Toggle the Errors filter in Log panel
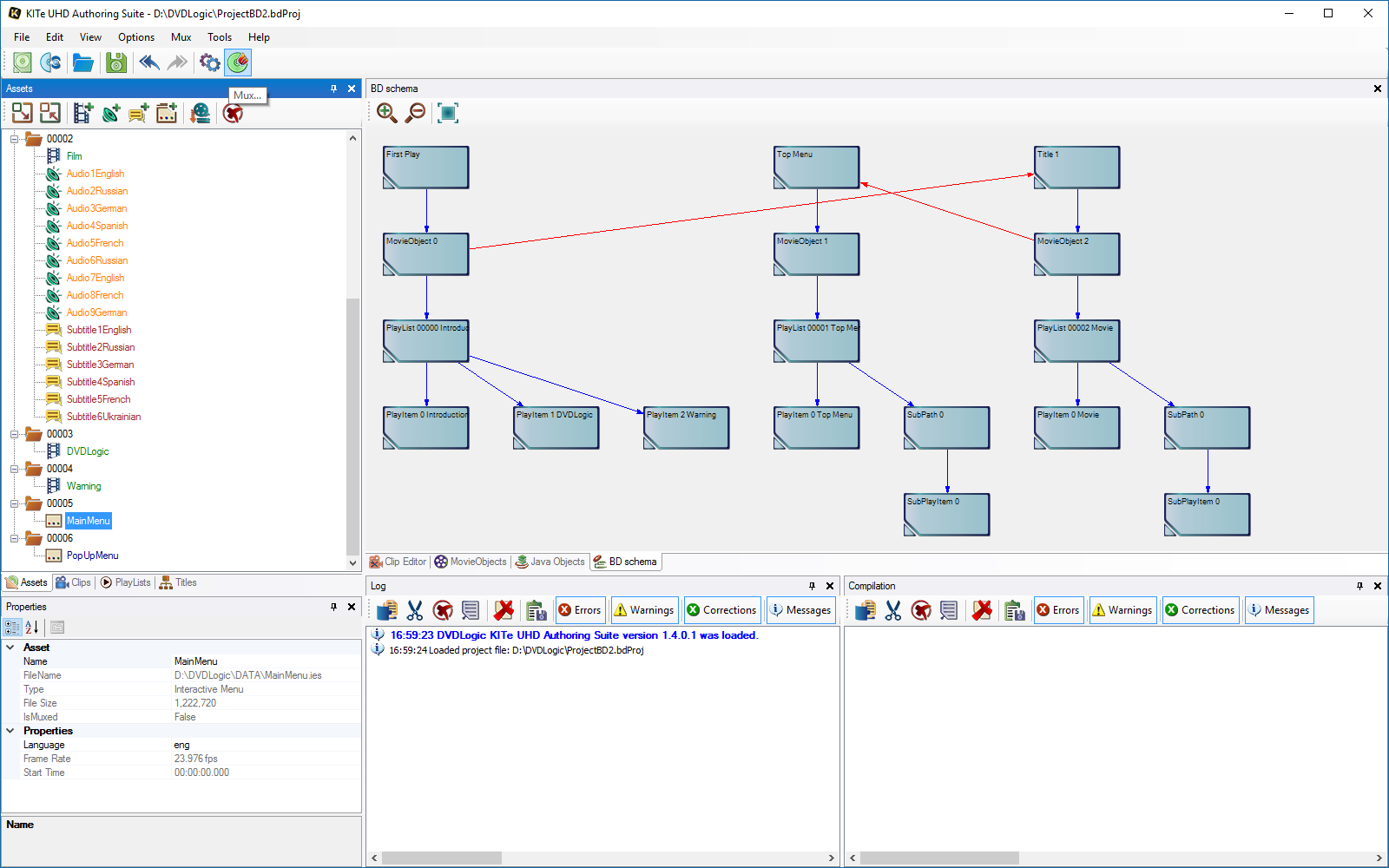Viewport: 1389px width, 868px height. tap(580, 610)
